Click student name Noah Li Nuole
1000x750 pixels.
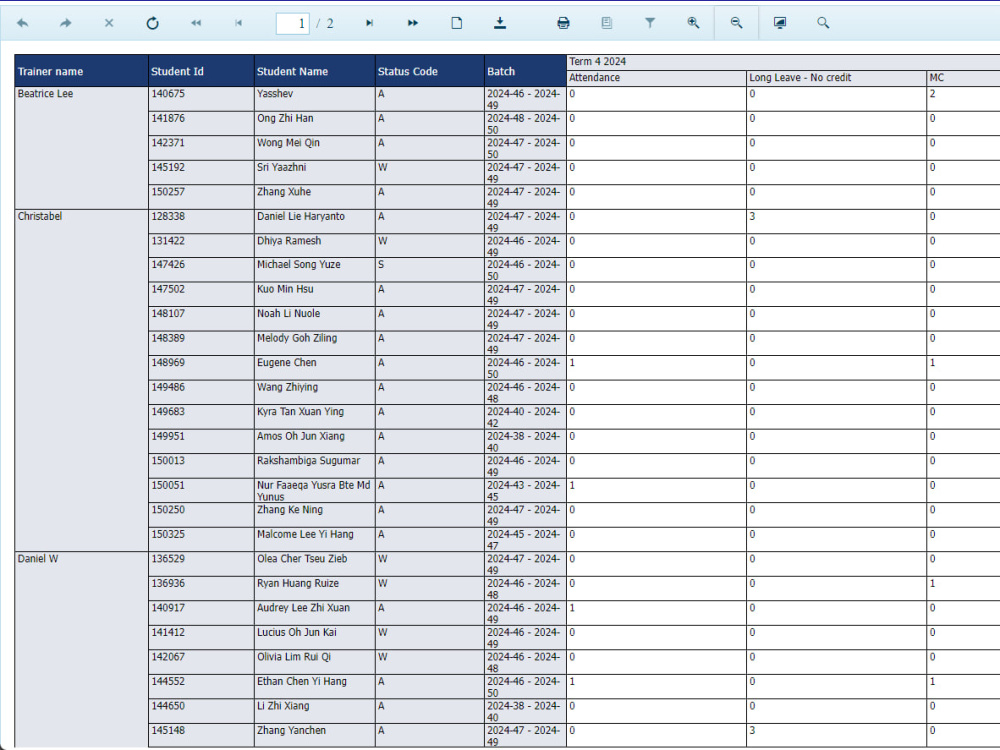[x=288, y=314]
